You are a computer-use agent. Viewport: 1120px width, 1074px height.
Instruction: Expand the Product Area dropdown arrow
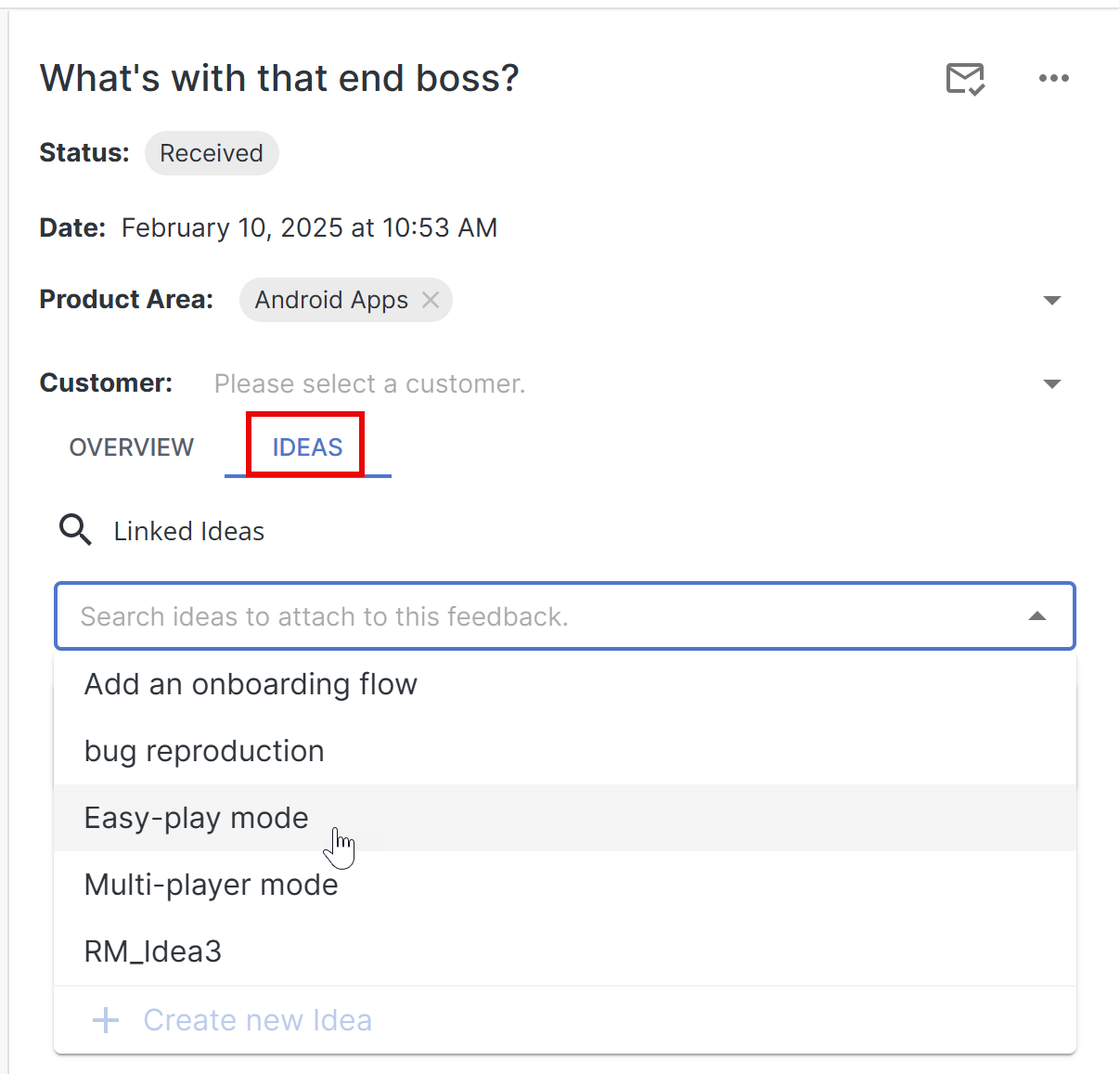click(x=1051, y=300)
